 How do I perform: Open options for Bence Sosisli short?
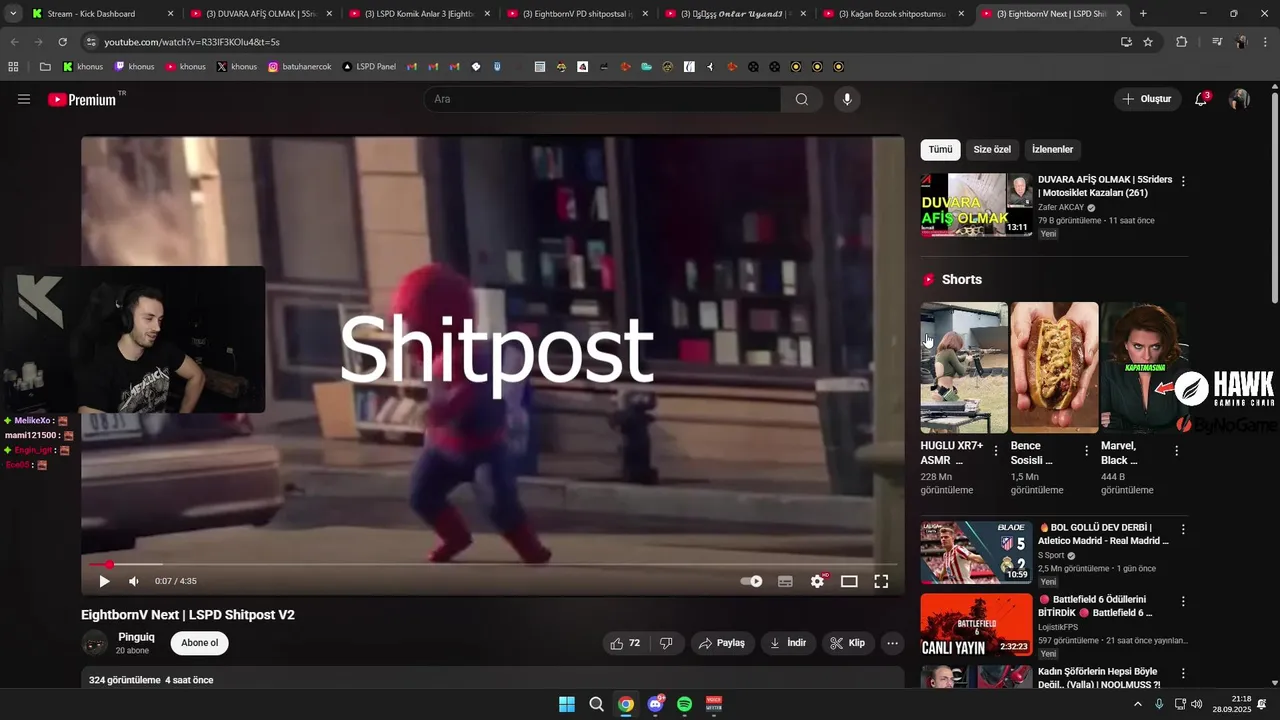[x=1086, y=451]
